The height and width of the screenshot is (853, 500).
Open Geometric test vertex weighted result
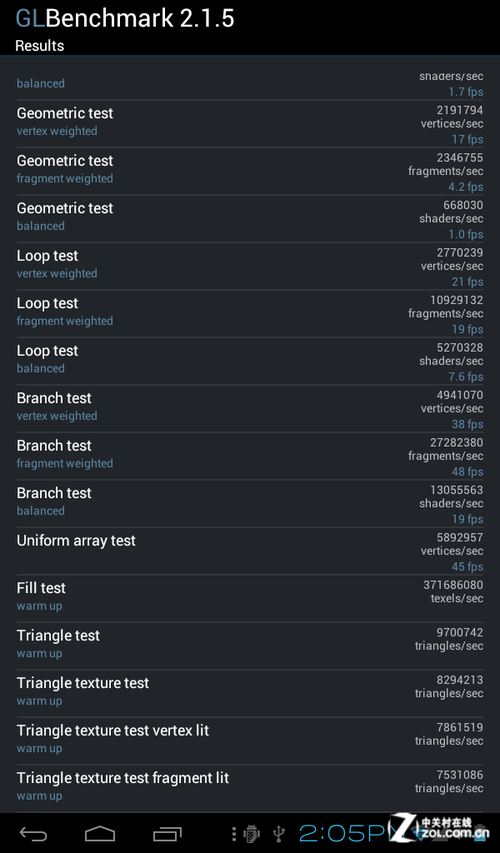250,124
